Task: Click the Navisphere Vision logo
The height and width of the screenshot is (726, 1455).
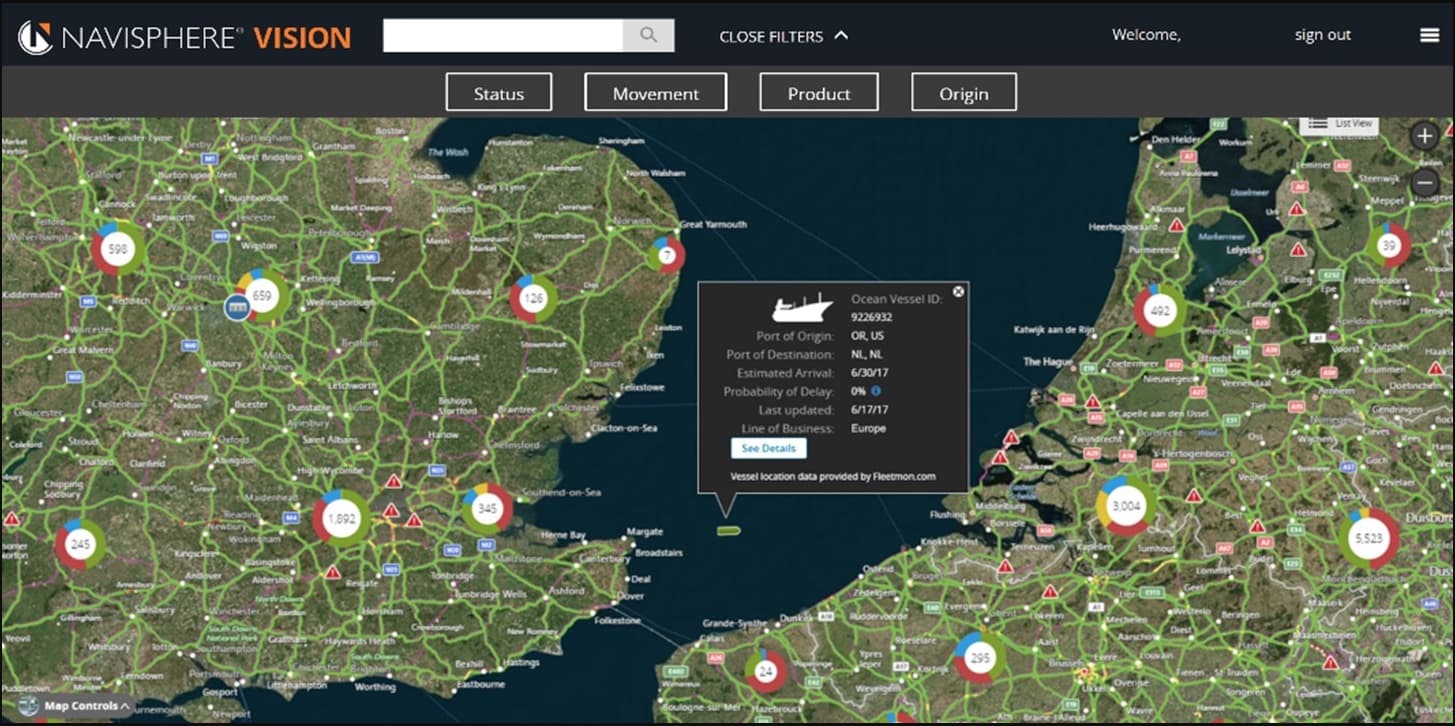Action: coord(185,38)
